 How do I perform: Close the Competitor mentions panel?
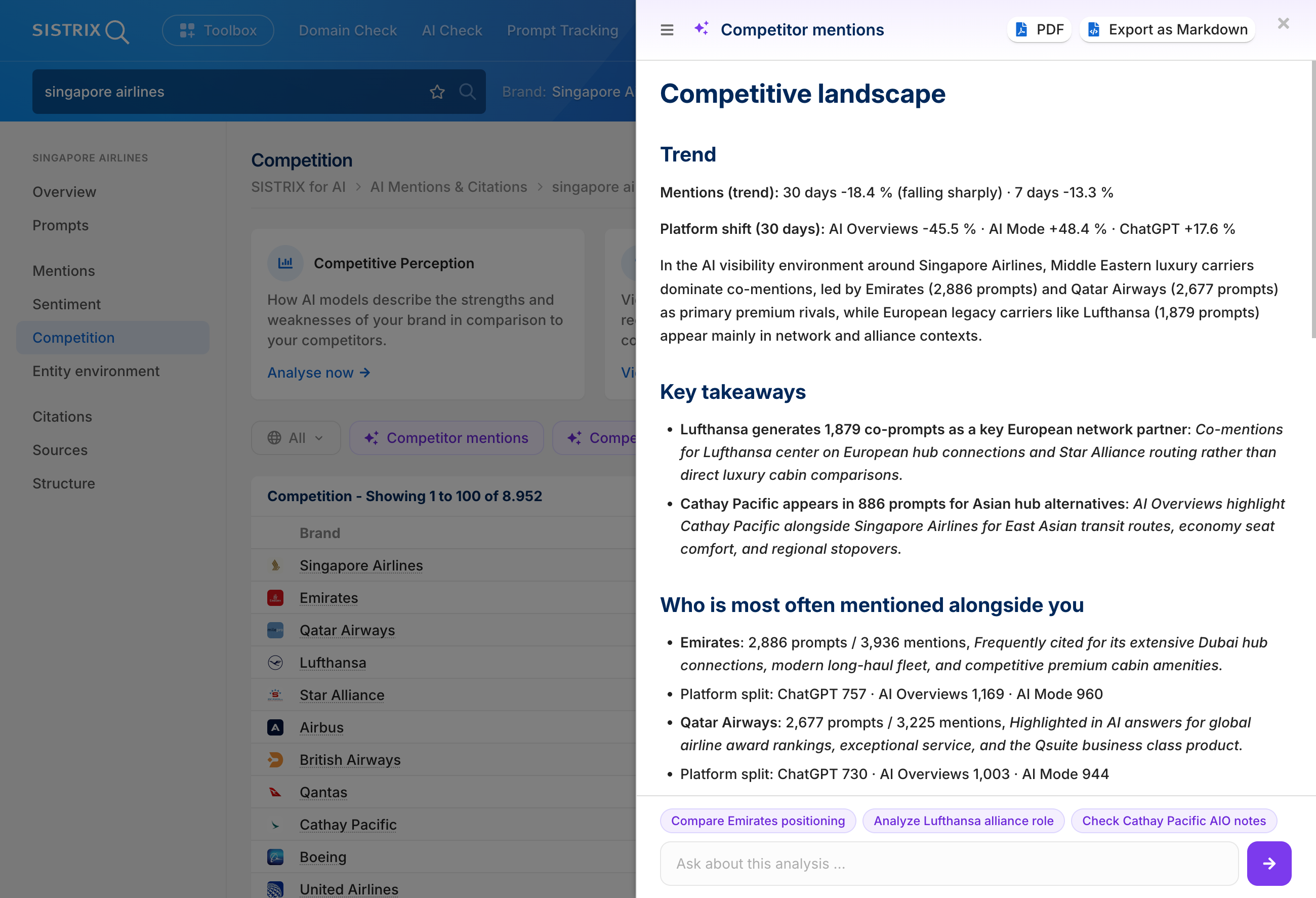pos(1284,23)
